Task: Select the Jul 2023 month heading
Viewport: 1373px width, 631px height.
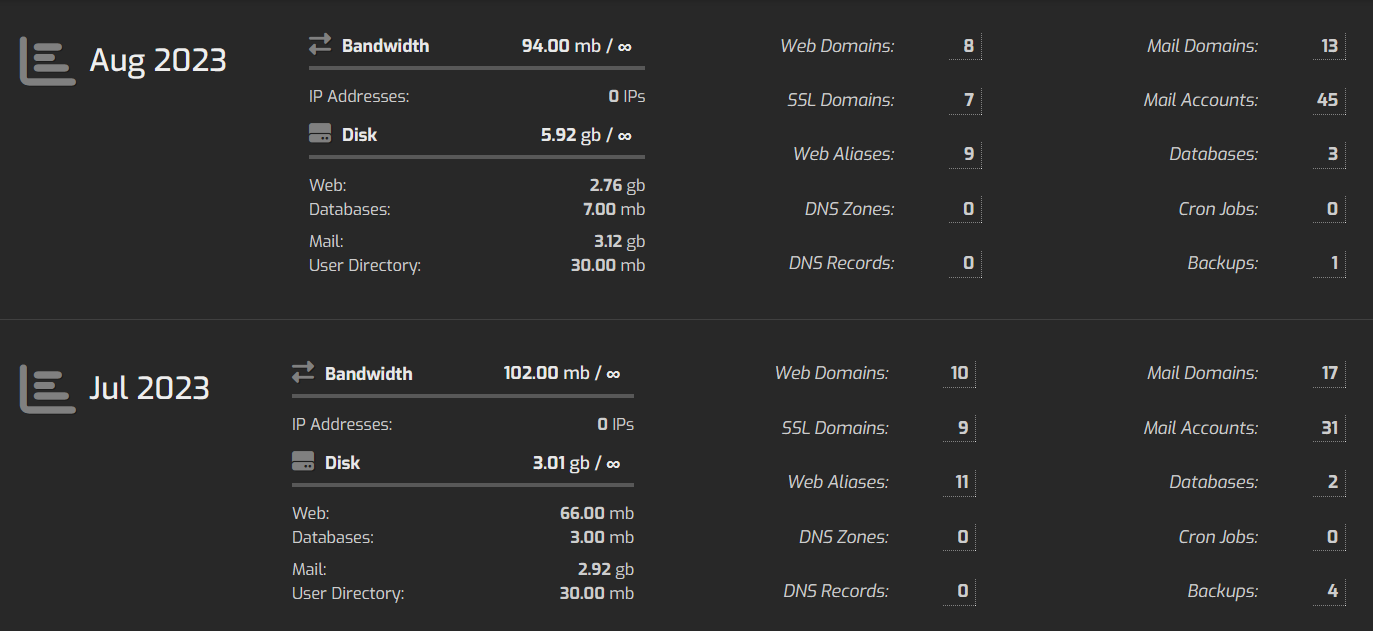Action: [x=149, y=388]
